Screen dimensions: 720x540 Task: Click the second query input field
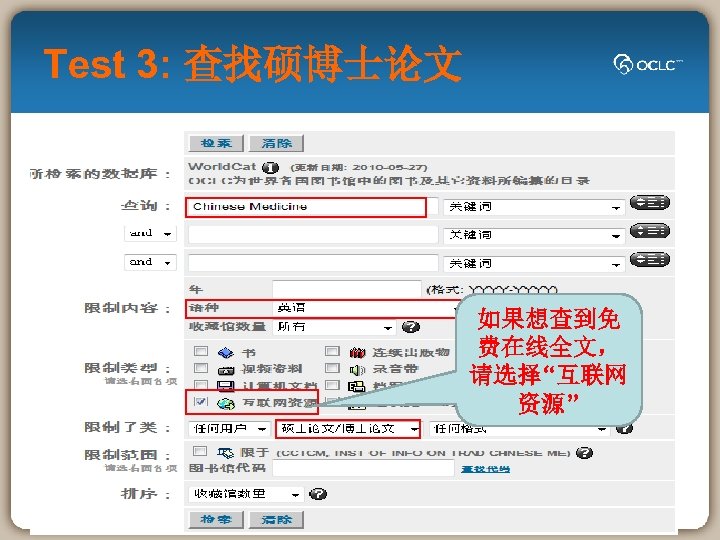coord(313,235)
